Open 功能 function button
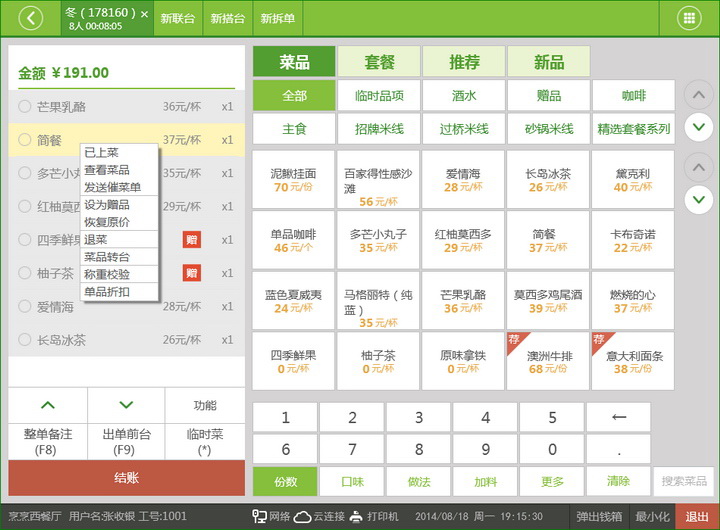 pyautogui.click(x=205, y=405)
